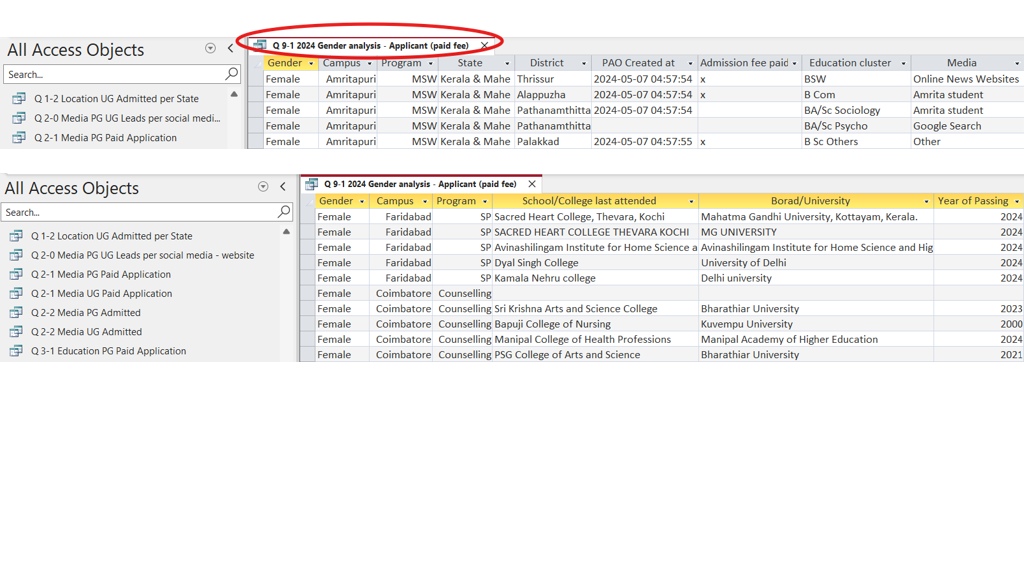Open the State column filter dropdown

(x=507, y=64)
